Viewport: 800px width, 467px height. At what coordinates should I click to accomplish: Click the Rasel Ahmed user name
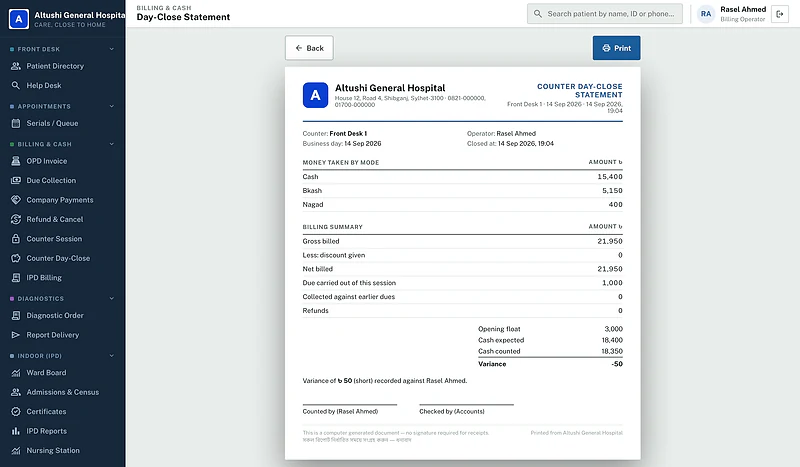[x=743, y=9]
